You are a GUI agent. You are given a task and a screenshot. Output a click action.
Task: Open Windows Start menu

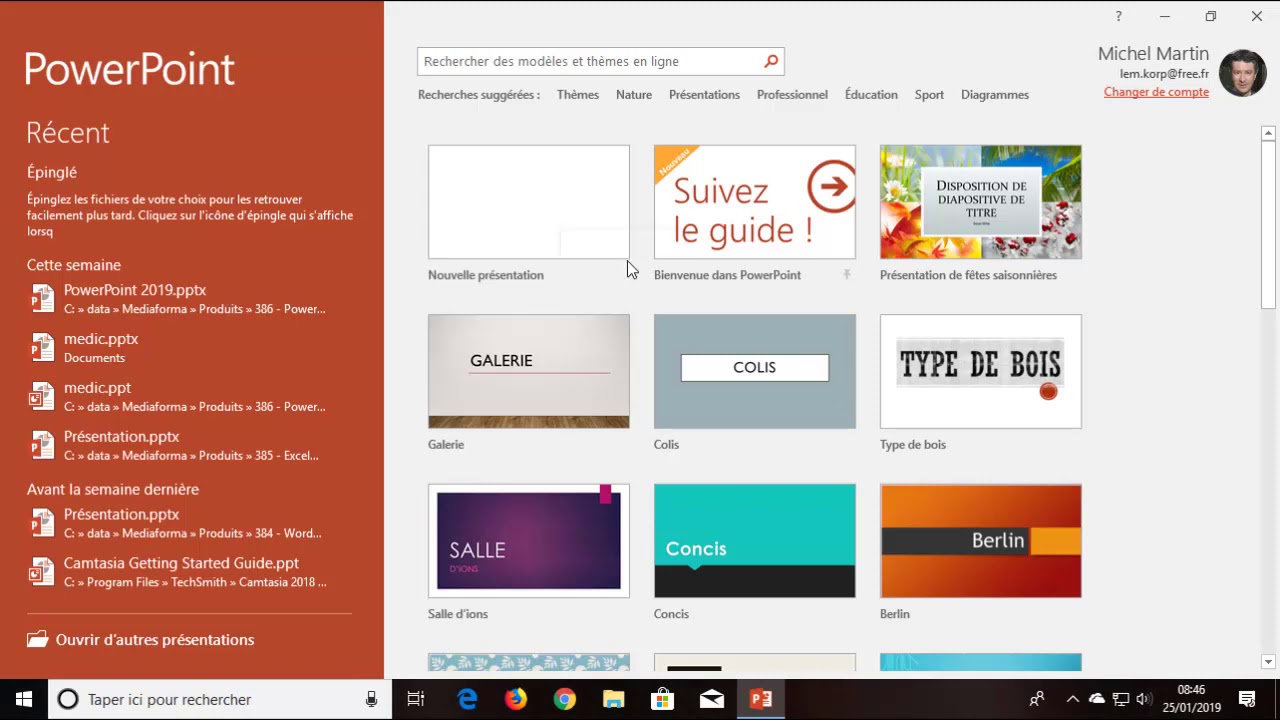(x=24, y=699)
